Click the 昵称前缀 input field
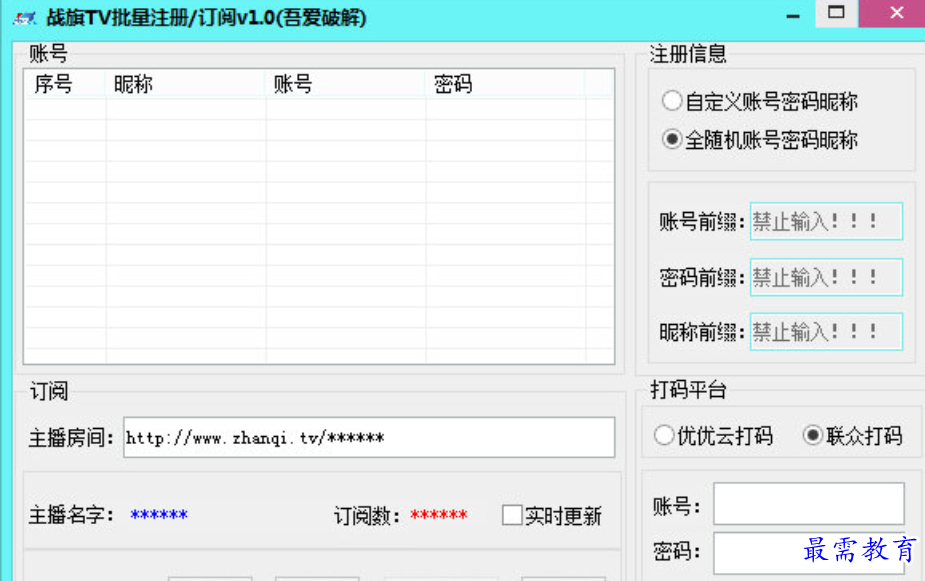This screenshot has width=925, height=581. [826, 331]
